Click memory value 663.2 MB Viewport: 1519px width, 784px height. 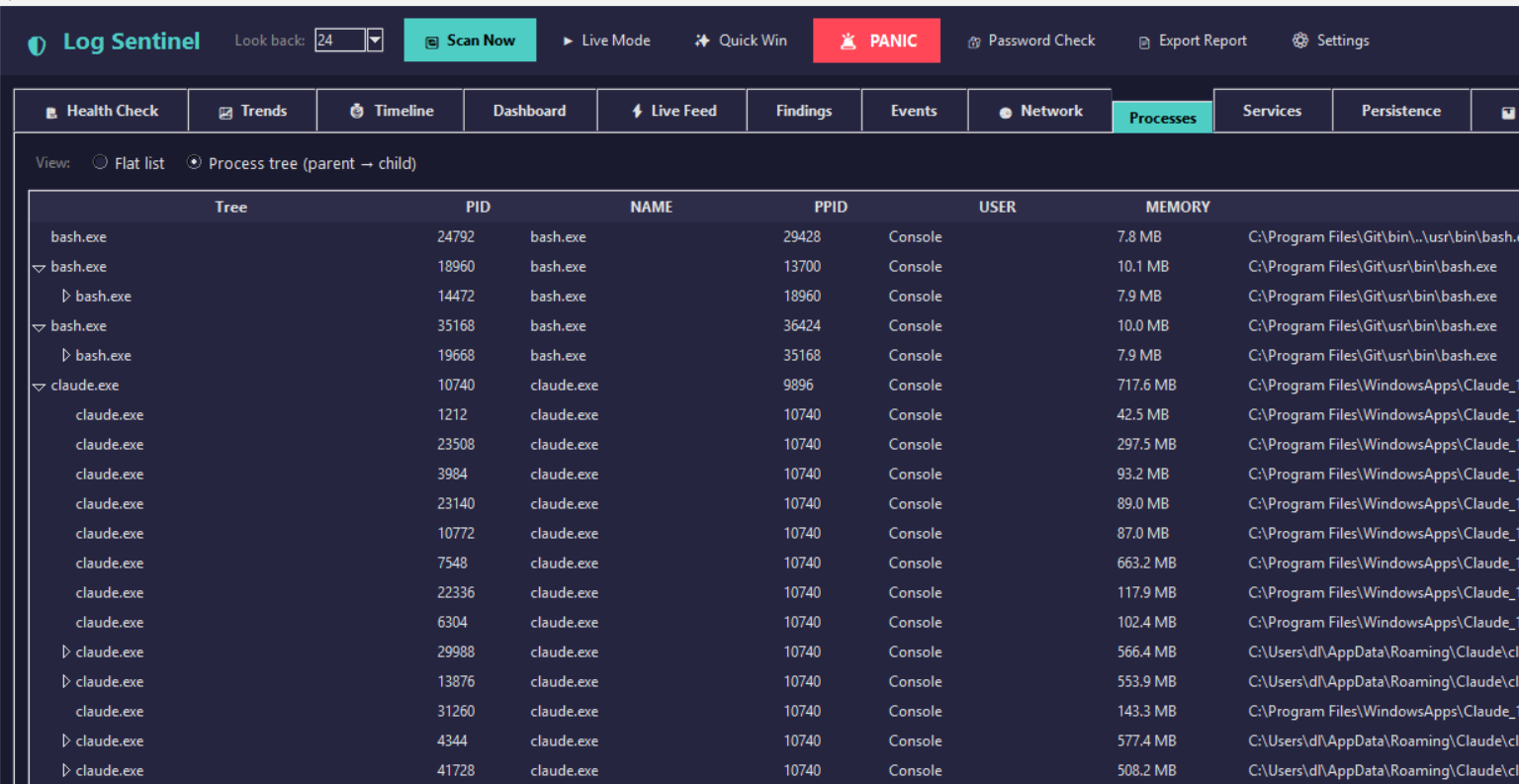pyautogui.click(x=1146, y=563)
